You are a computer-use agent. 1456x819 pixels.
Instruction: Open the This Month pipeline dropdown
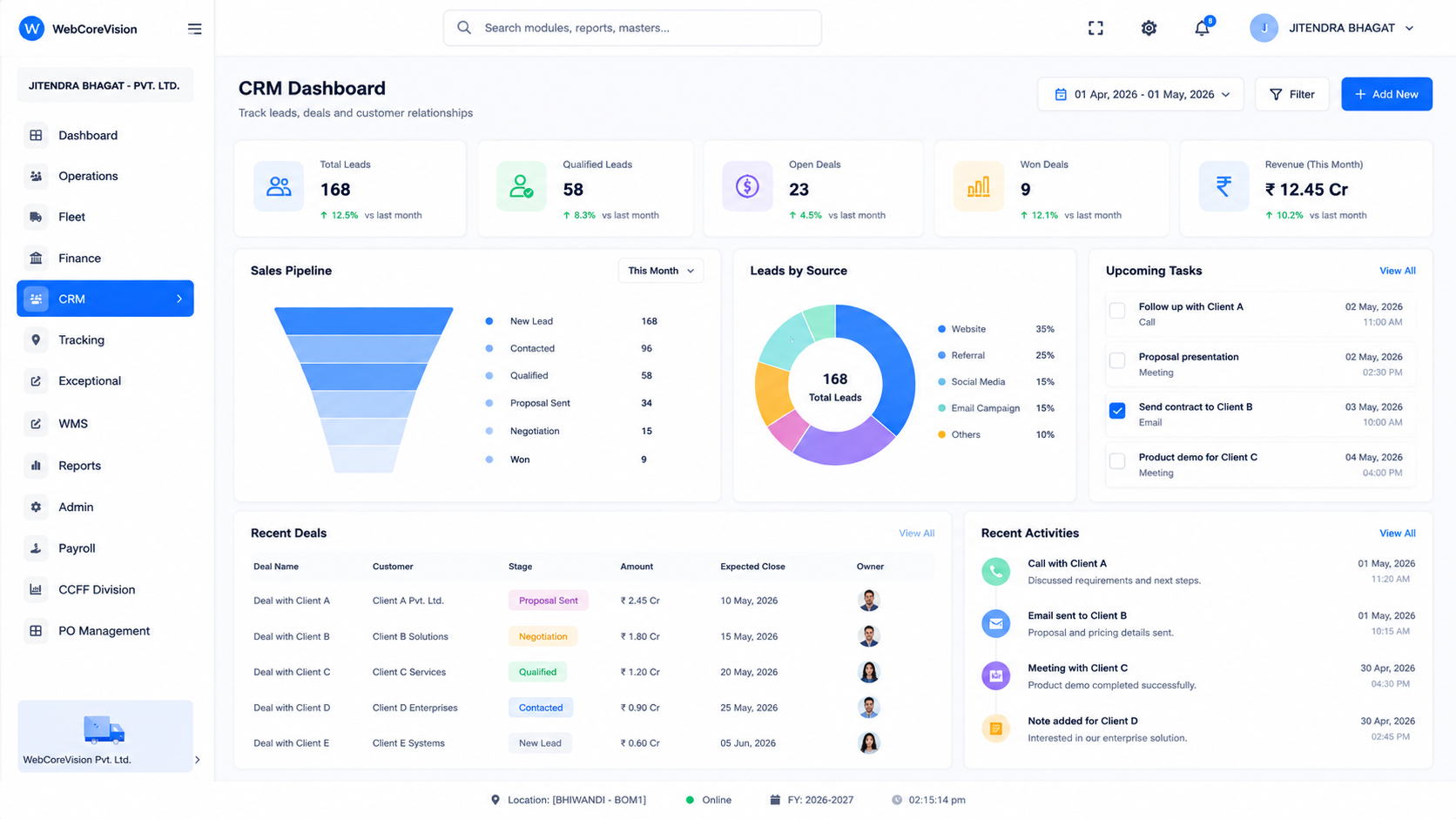[661, 271]
